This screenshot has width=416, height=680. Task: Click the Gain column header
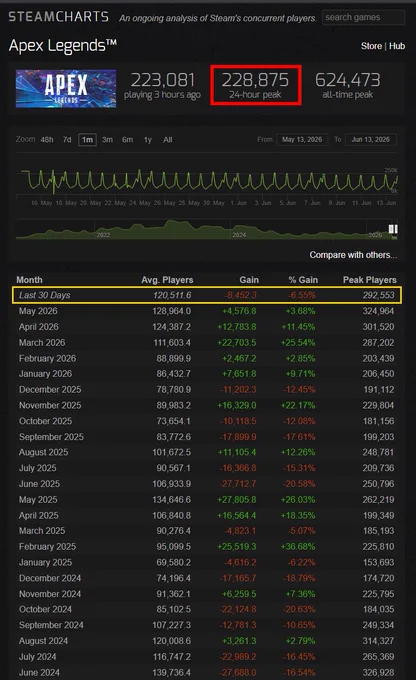(249, 280)
